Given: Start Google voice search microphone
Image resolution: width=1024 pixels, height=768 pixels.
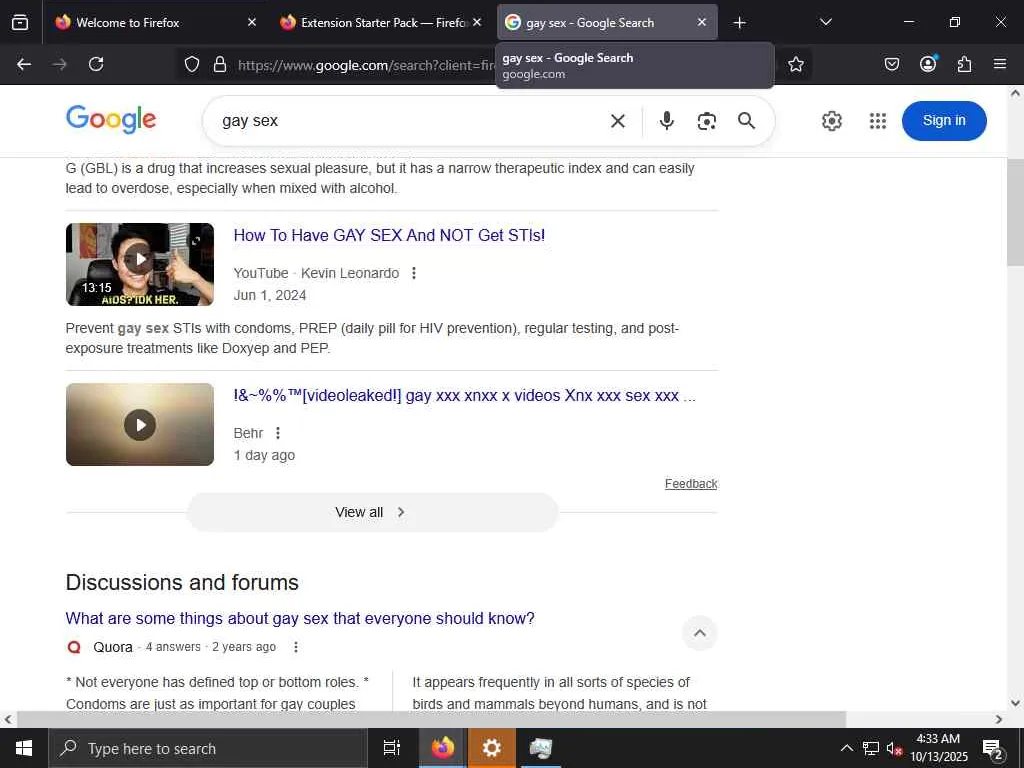Looking at the screenshot, I should click(x=666, y=121).
